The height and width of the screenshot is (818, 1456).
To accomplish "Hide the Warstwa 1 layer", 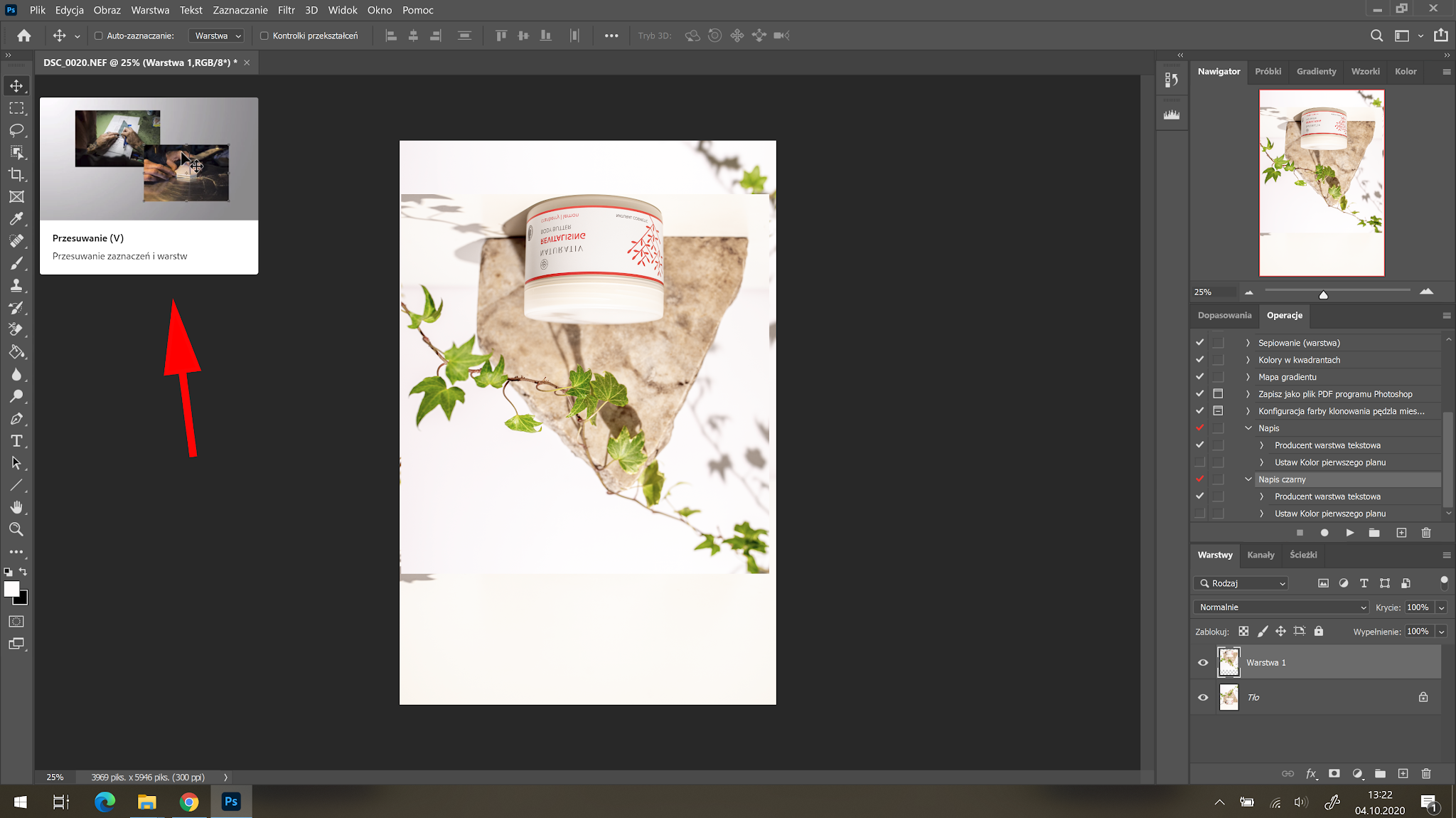I will (x=1203, y=662).
